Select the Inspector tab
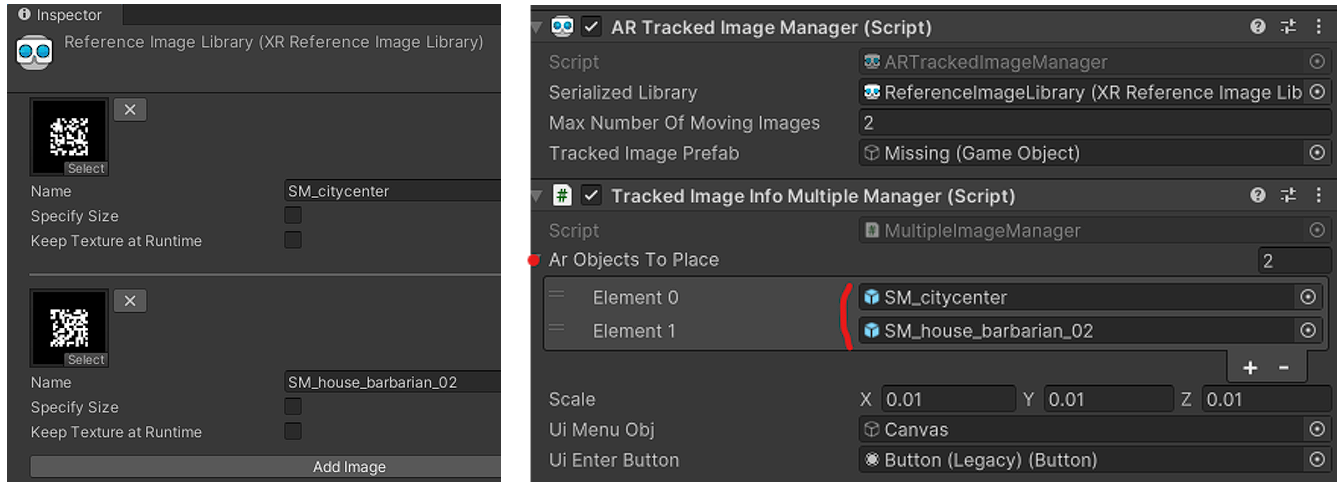1341x485 pixels. point(60,15)
